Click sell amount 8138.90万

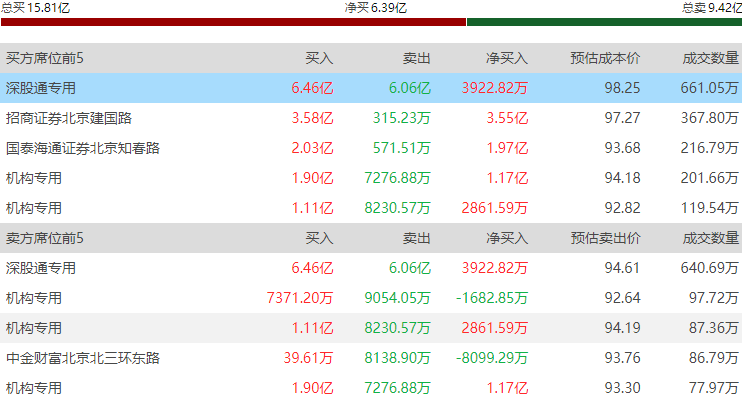(x=397, y=358)
